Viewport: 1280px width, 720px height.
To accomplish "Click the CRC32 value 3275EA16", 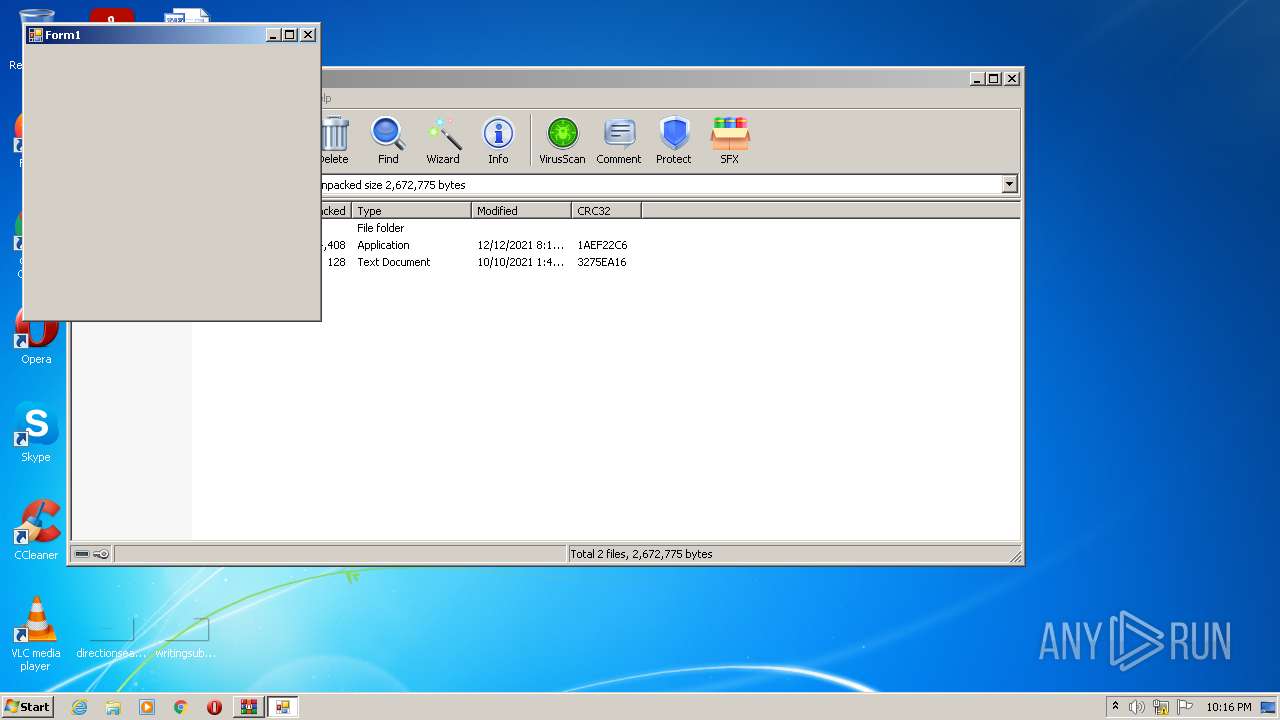I will (x=602, y=262).
